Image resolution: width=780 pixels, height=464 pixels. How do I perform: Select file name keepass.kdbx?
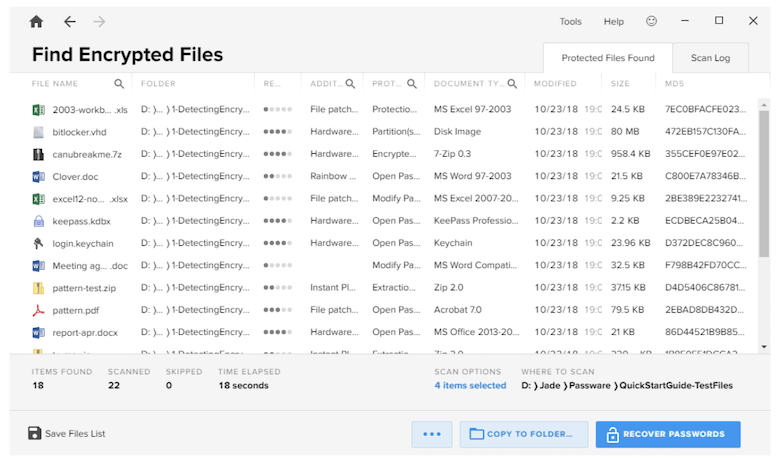click(82, 221)
